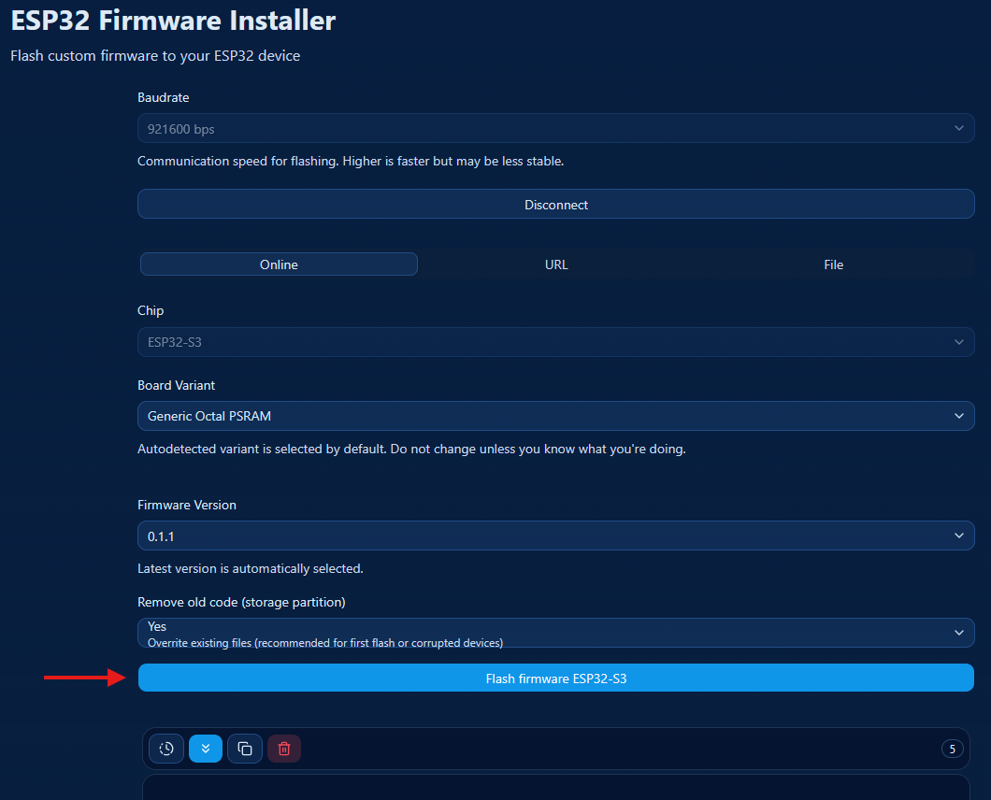Click the 'Latest version is automatically selected.' text
Screen dimensions: 991x800
pyautogui.click(x=250, y=569)
